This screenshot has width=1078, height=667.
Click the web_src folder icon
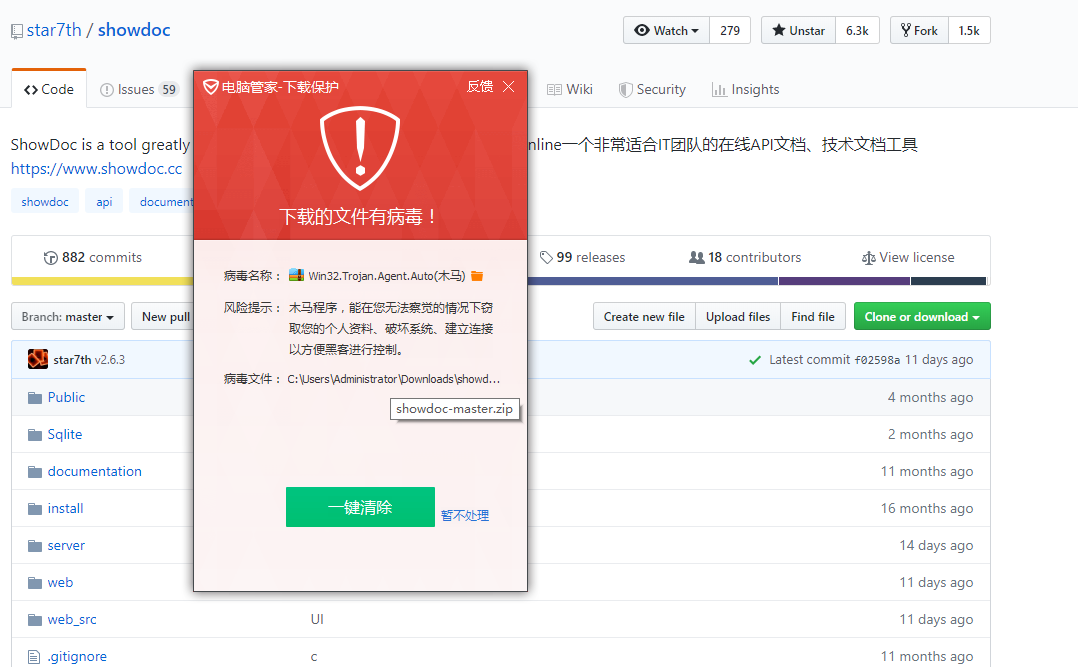[x=34, y=620]
